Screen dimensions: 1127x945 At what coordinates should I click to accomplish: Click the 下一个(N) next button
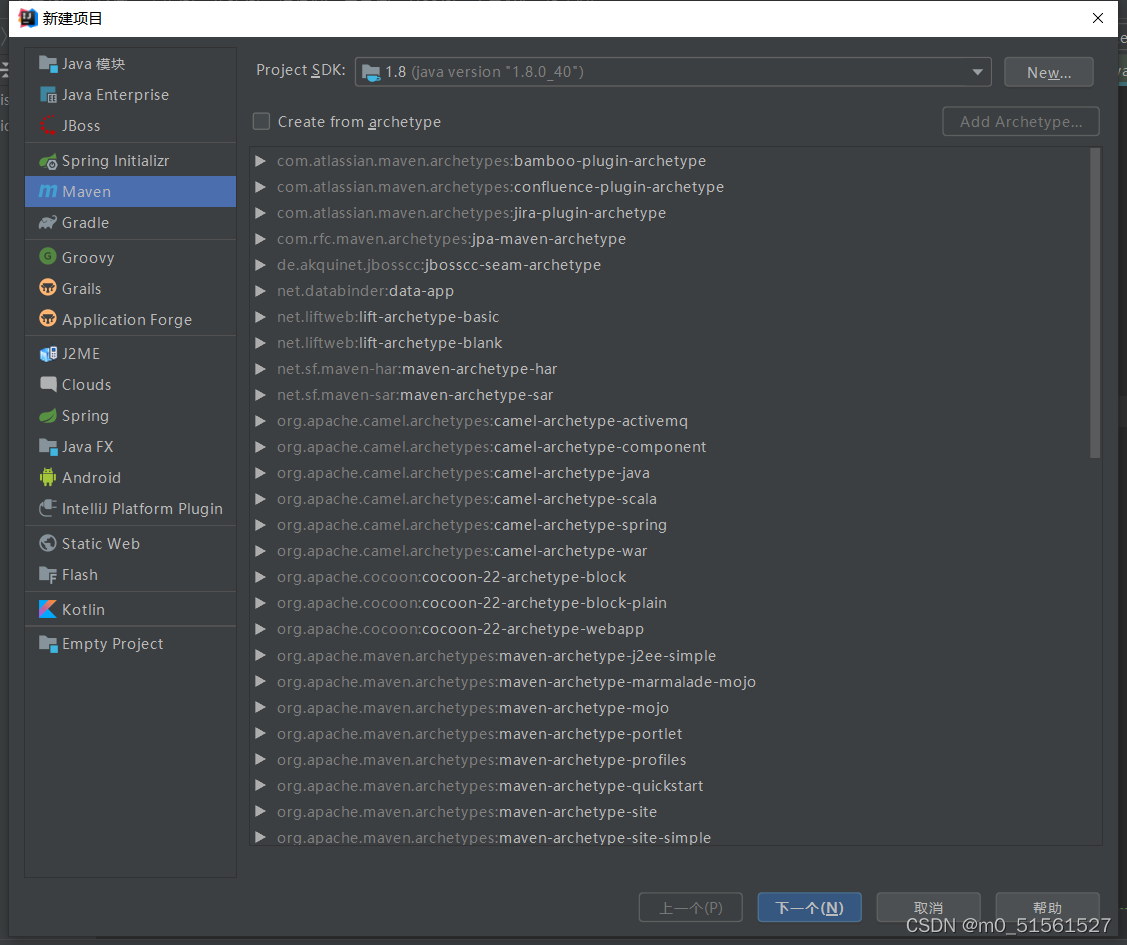[x=809, y=908]
